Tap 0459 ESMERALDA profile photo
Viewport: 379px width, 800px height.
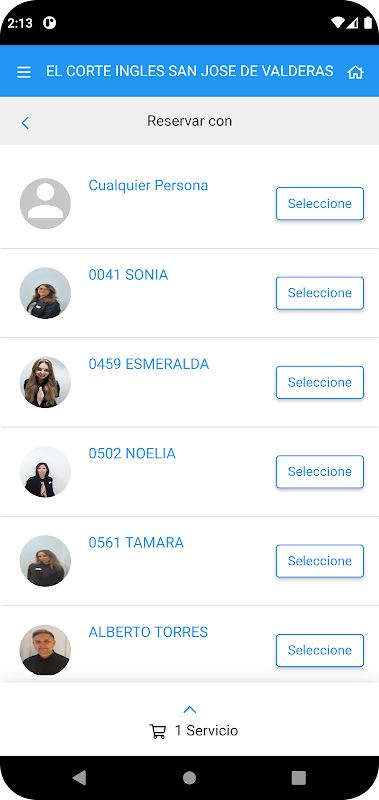click(x=45, y=382)
